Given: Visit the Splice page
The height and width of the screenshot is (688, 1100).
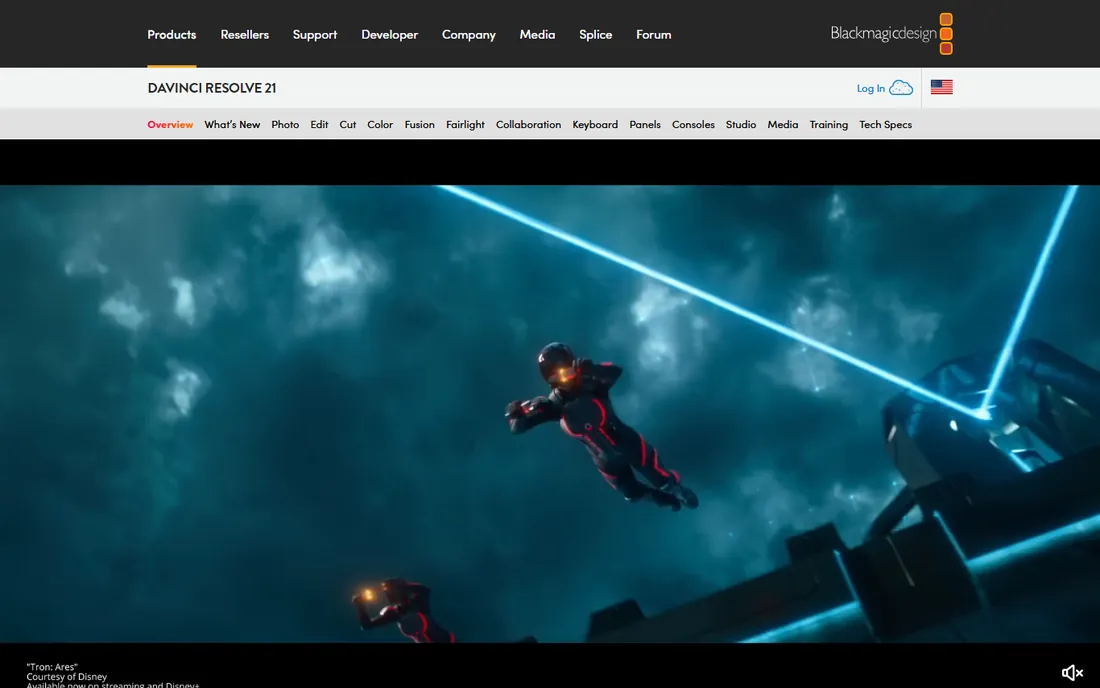Looking at the screenshot, I should (596, 34).
